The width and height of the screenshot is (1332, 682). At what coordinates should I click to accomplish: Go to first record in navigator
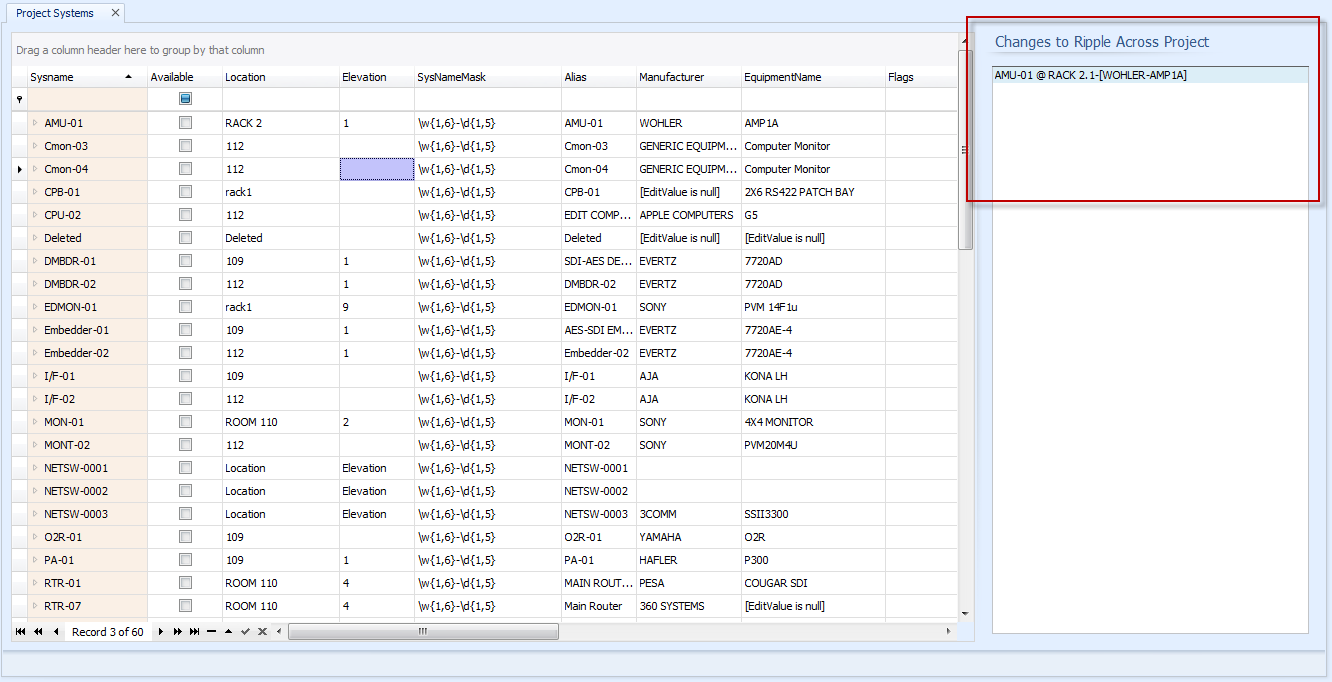point(21,631)
